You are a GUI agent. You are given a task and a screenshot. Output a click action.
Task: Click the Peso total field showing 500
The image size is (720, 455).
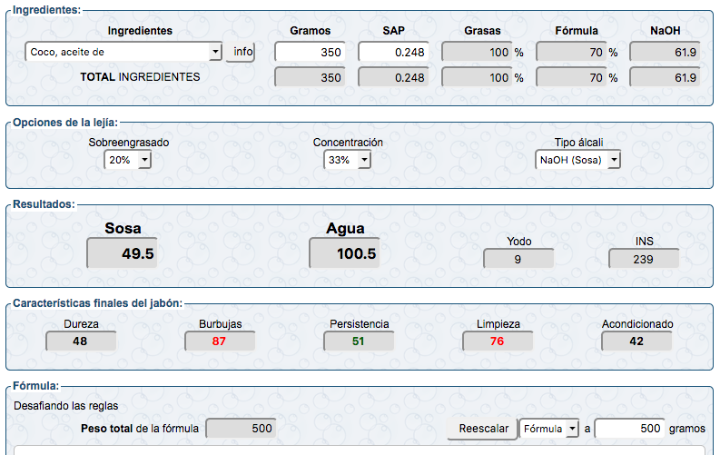[241, 429]
